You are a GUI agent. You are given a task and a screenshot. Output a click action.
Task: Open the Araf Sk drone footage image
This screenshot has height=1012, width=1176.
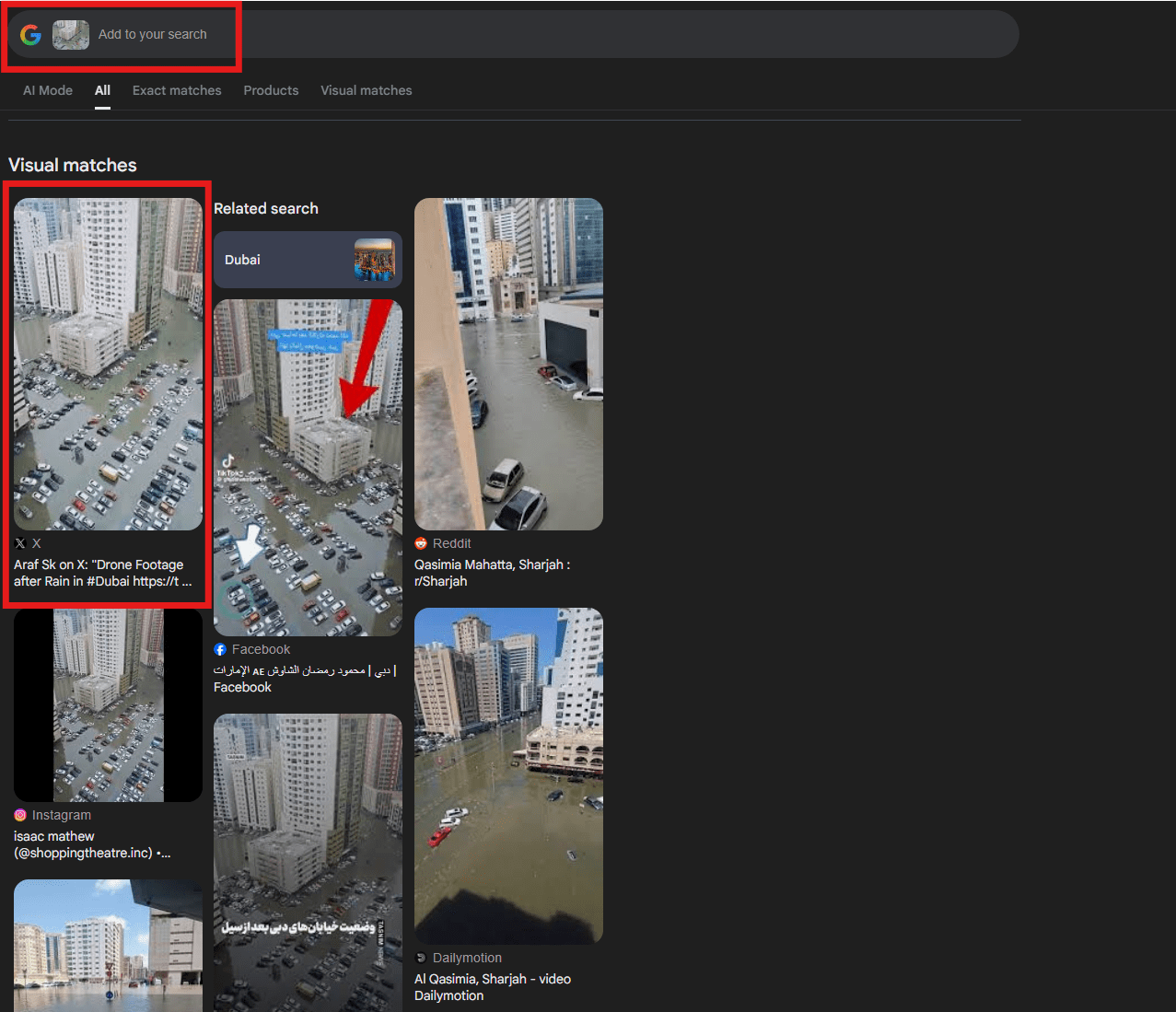click(108, 364)
